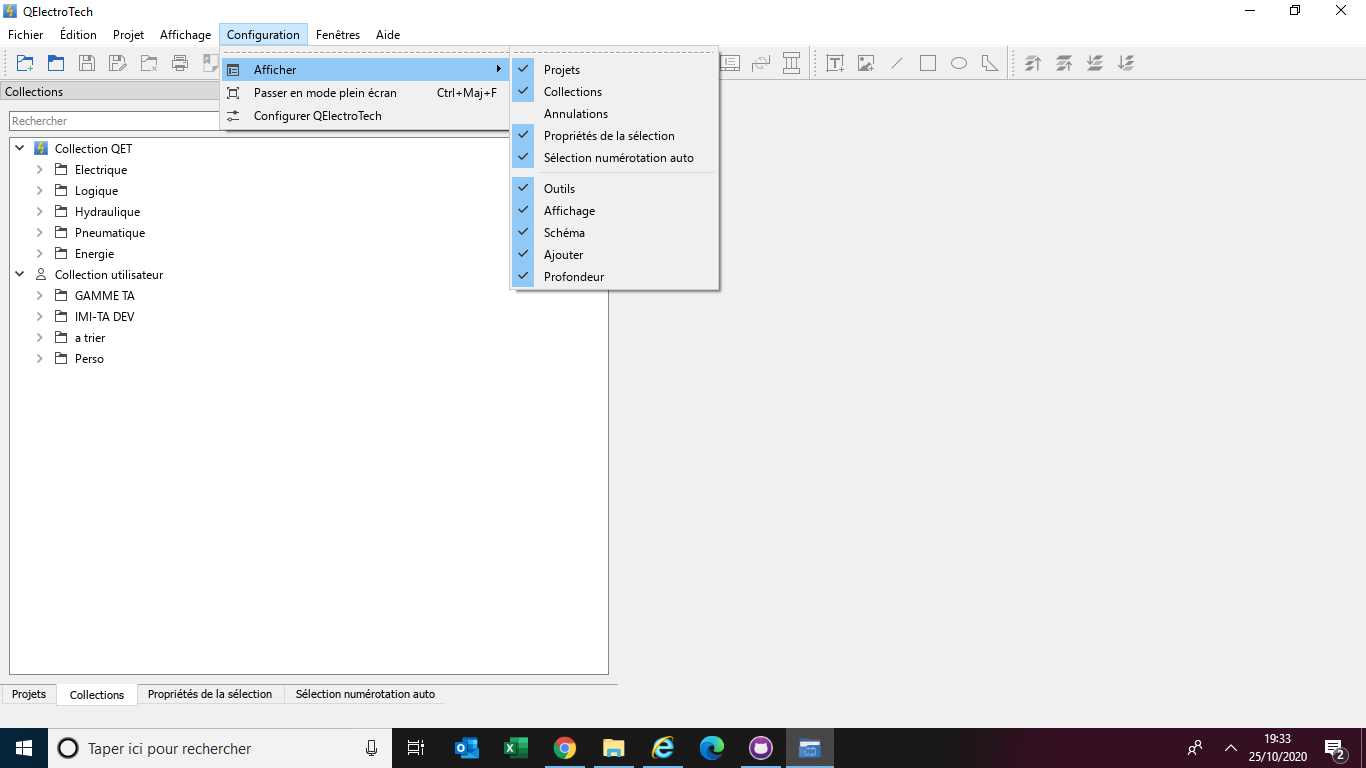Click the new project folder icon

[25, 63]
